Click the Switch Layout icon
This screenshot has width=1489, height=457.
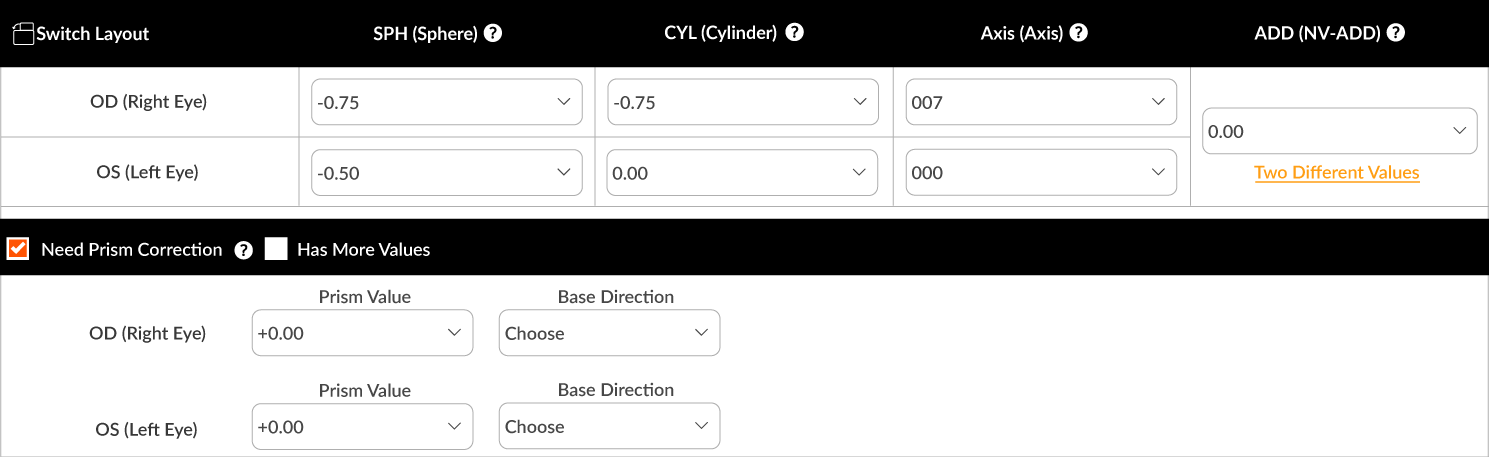(23, 34)
